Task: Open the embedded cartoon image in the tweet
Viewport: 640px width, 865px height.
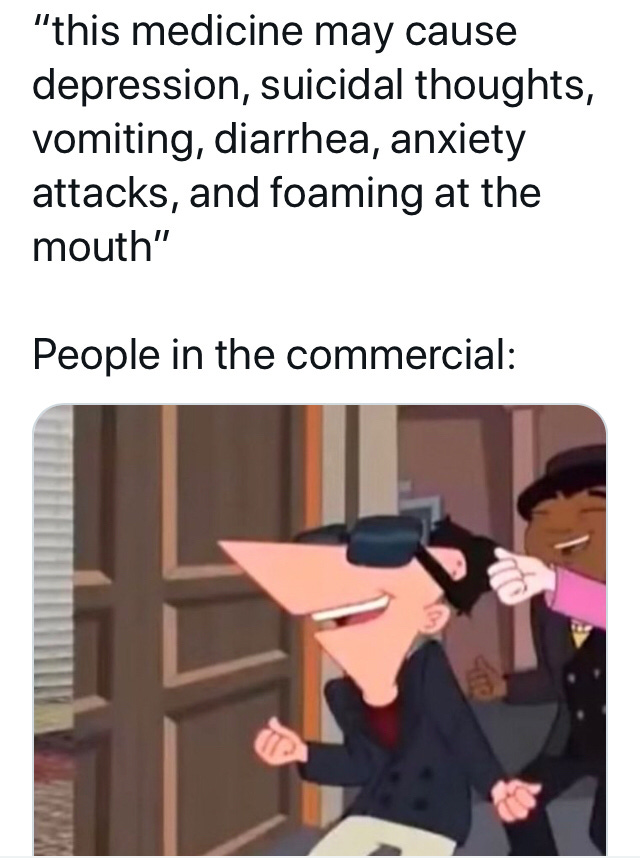Action: (x=319, y=629)
